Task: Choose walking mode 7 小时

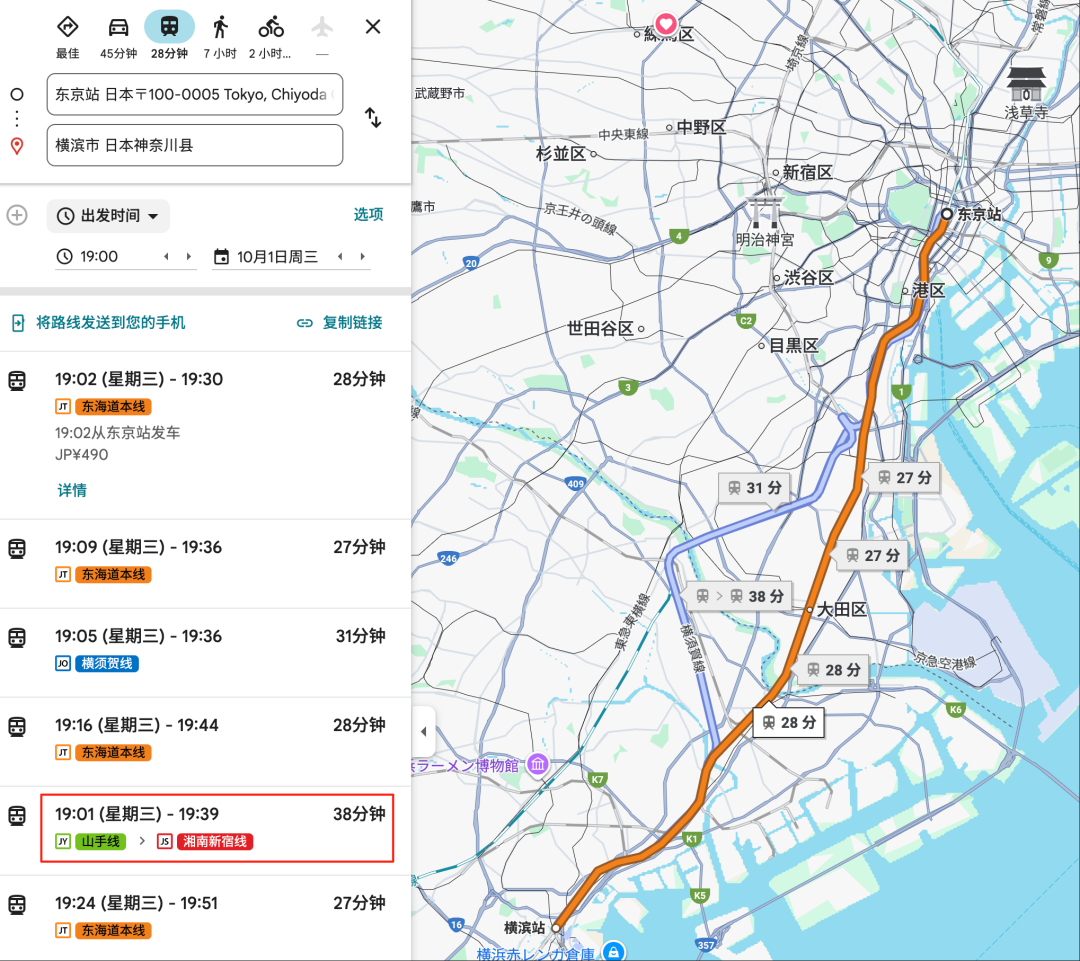Action: tap(220, 36)
